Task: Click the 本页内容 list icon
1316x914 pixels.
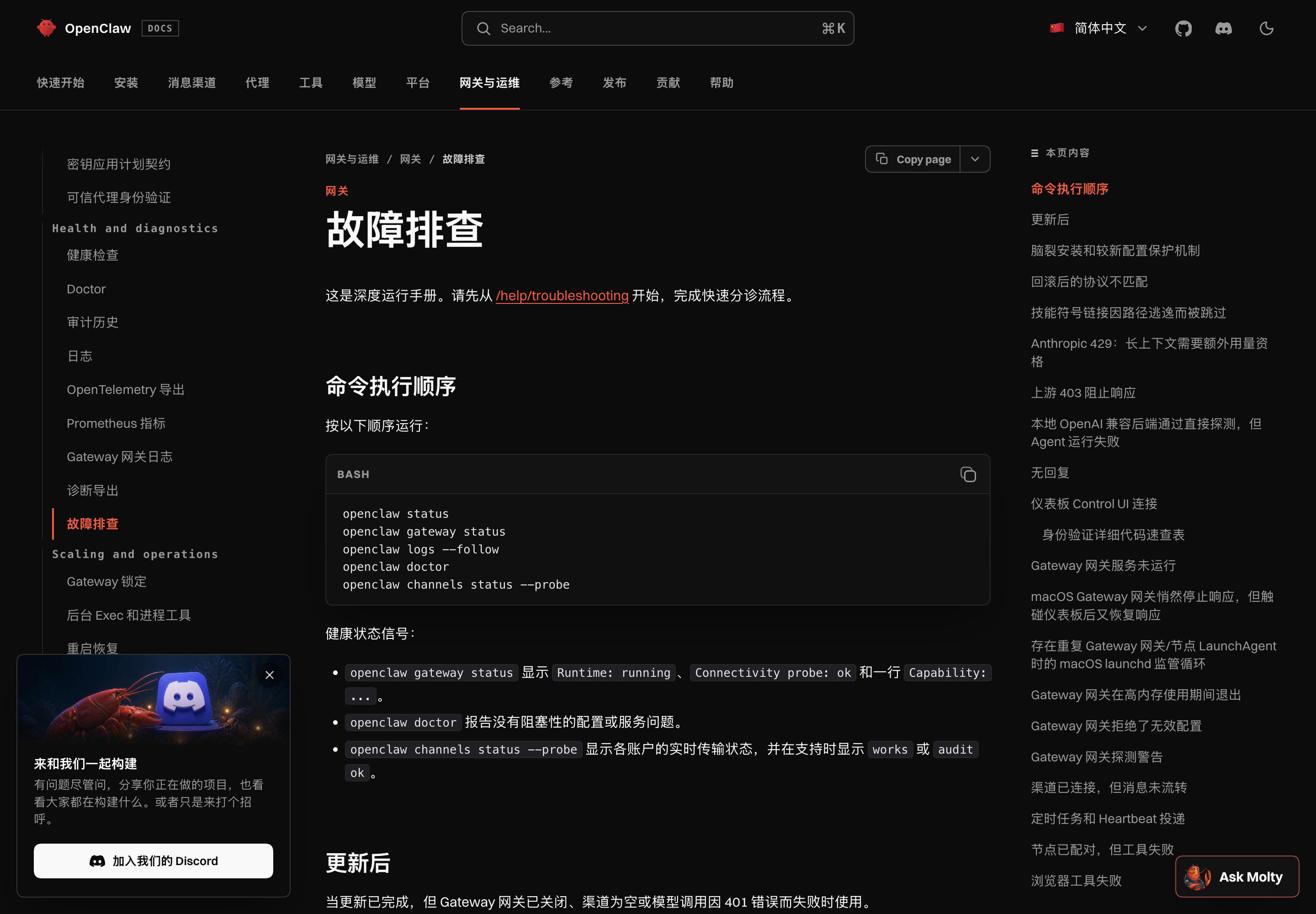Action: pos(1034,153)
